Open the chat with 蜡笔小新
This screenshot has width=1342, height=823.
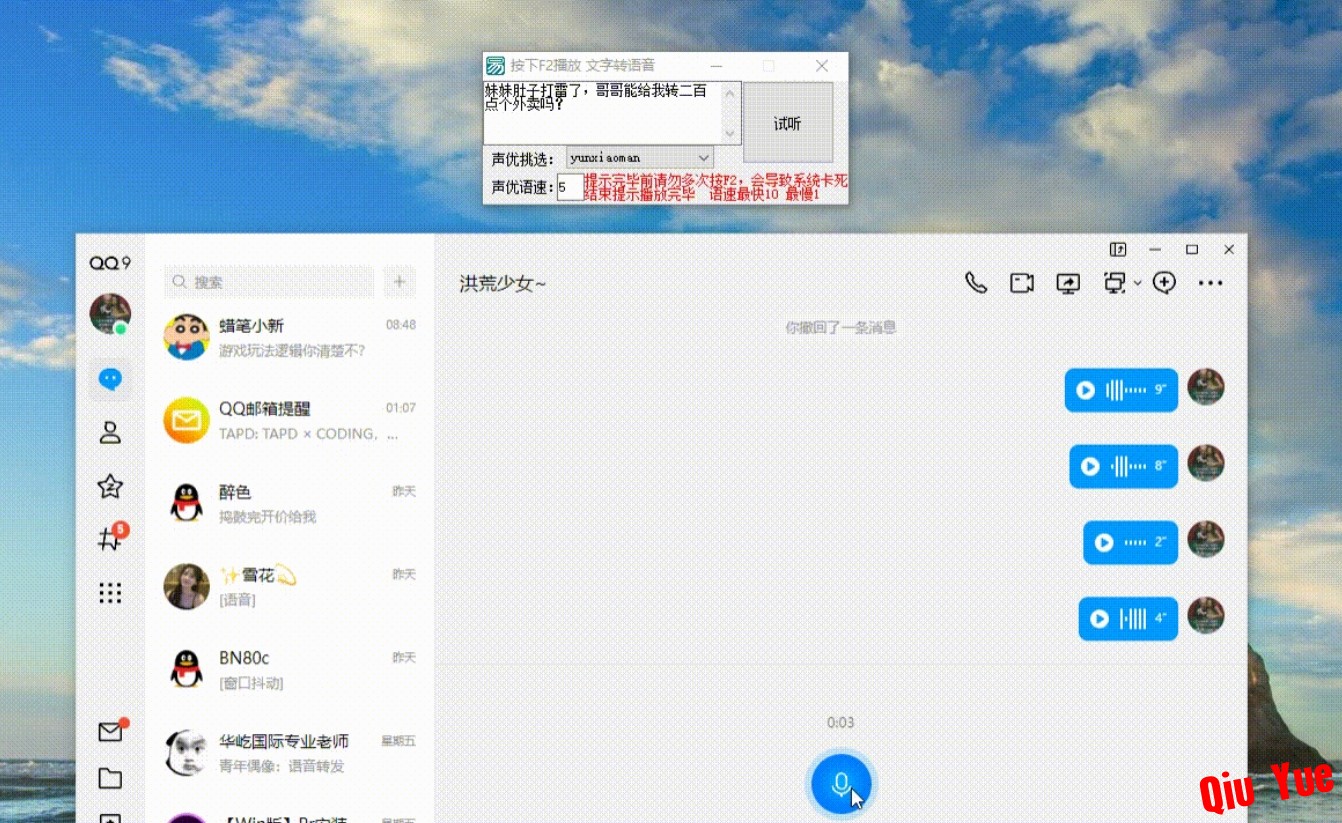290,338
